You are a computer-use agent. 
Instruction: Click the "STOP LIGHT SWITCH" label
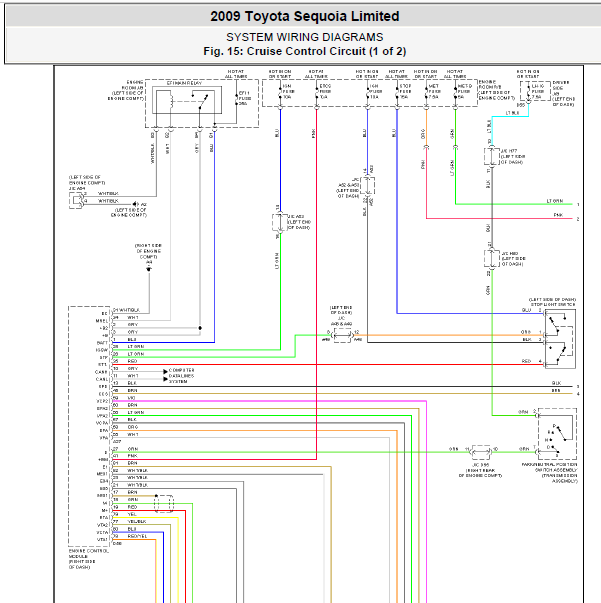tap(553, 304)
